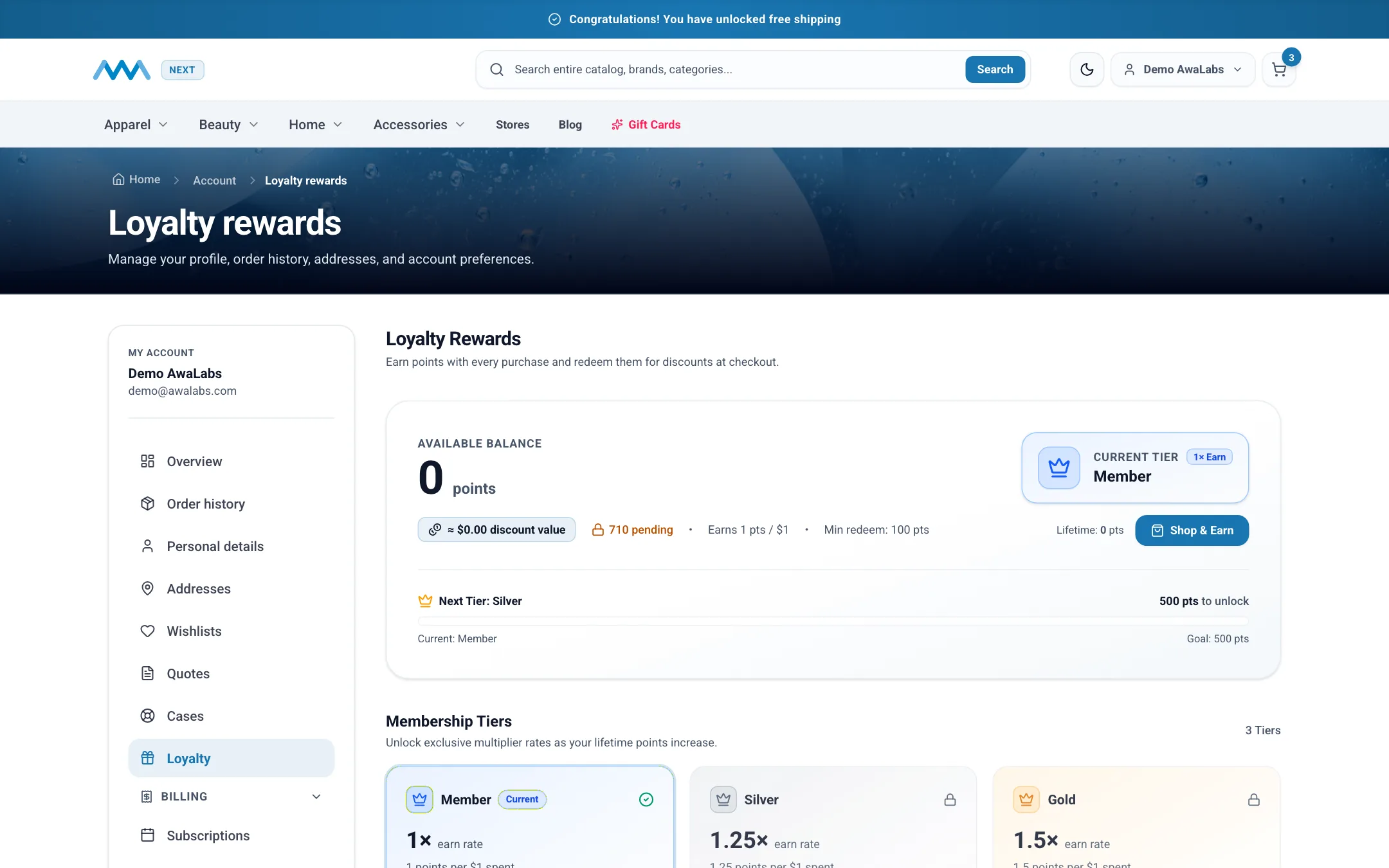Click the Cases lifebuoy icon

147,716
